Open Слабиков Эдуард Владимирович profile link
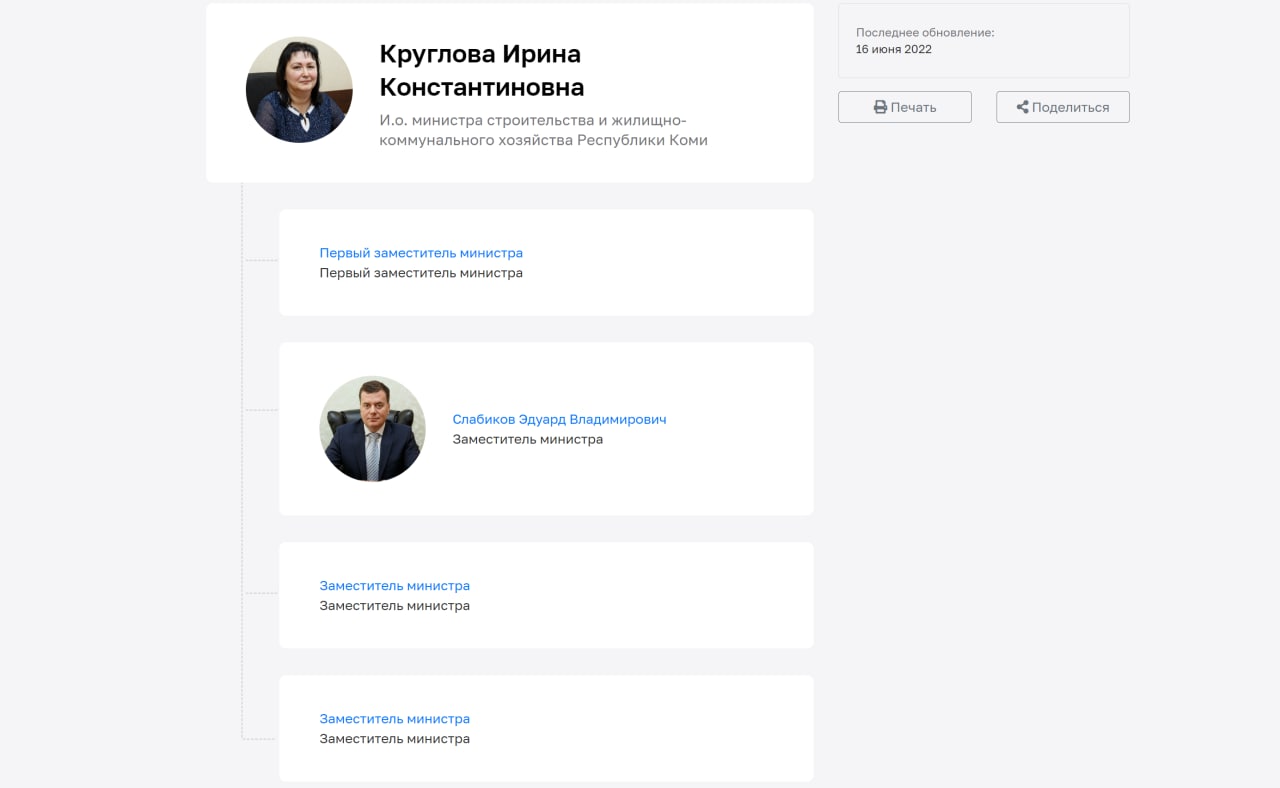Viewport: 1280px width, 788px height. pos(559,419)
